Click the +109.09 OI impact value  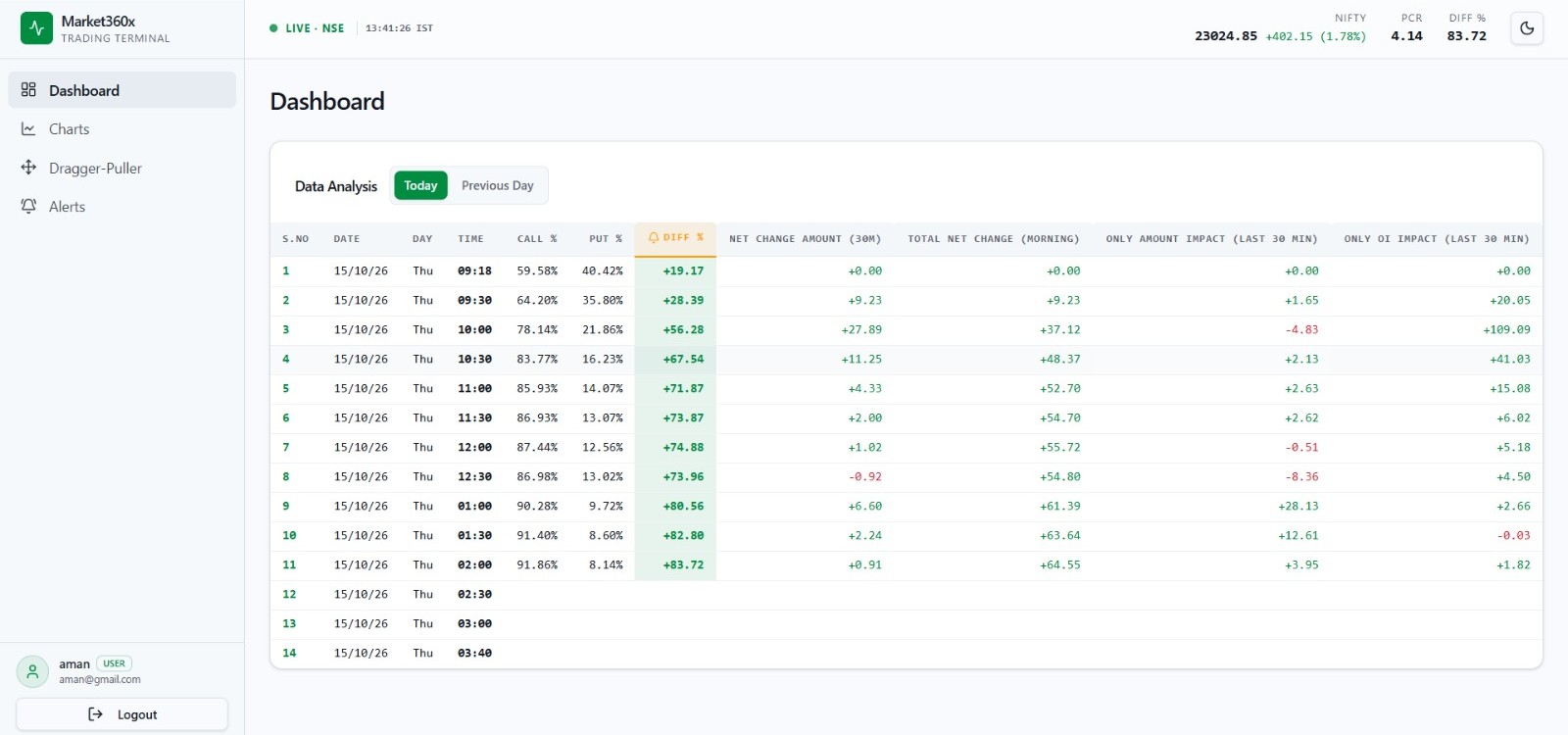[1506, 330]
